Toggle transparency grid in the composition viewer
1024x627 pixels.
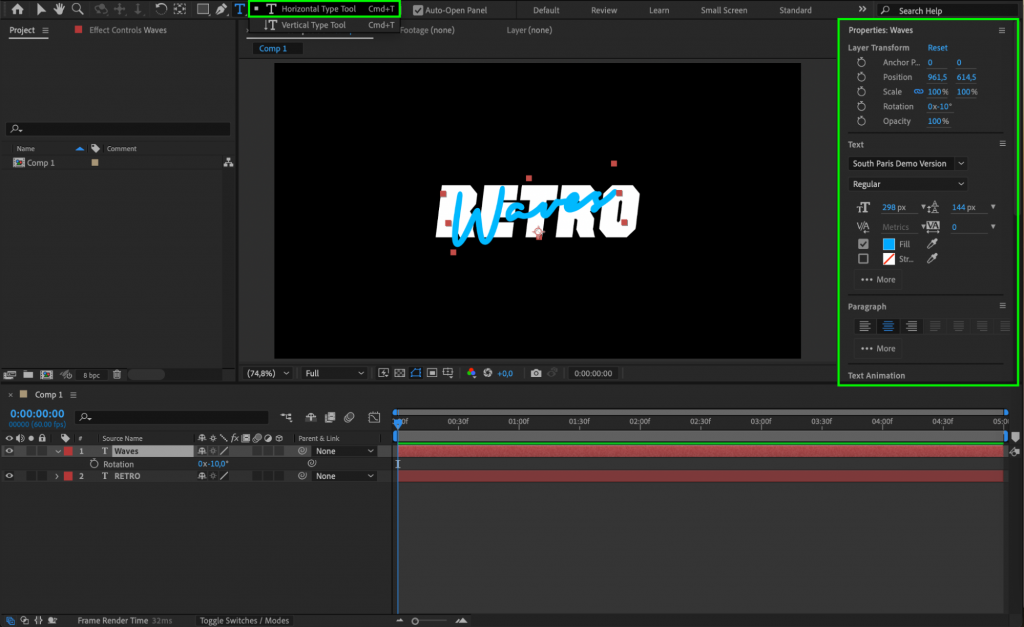(399, 373)
